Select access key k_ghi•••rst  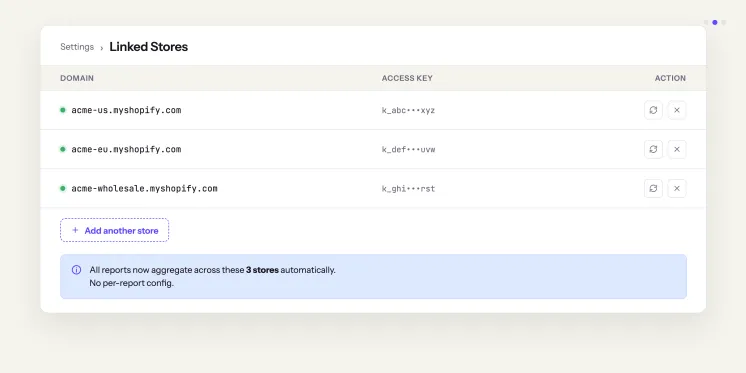[x=408, y=188]
